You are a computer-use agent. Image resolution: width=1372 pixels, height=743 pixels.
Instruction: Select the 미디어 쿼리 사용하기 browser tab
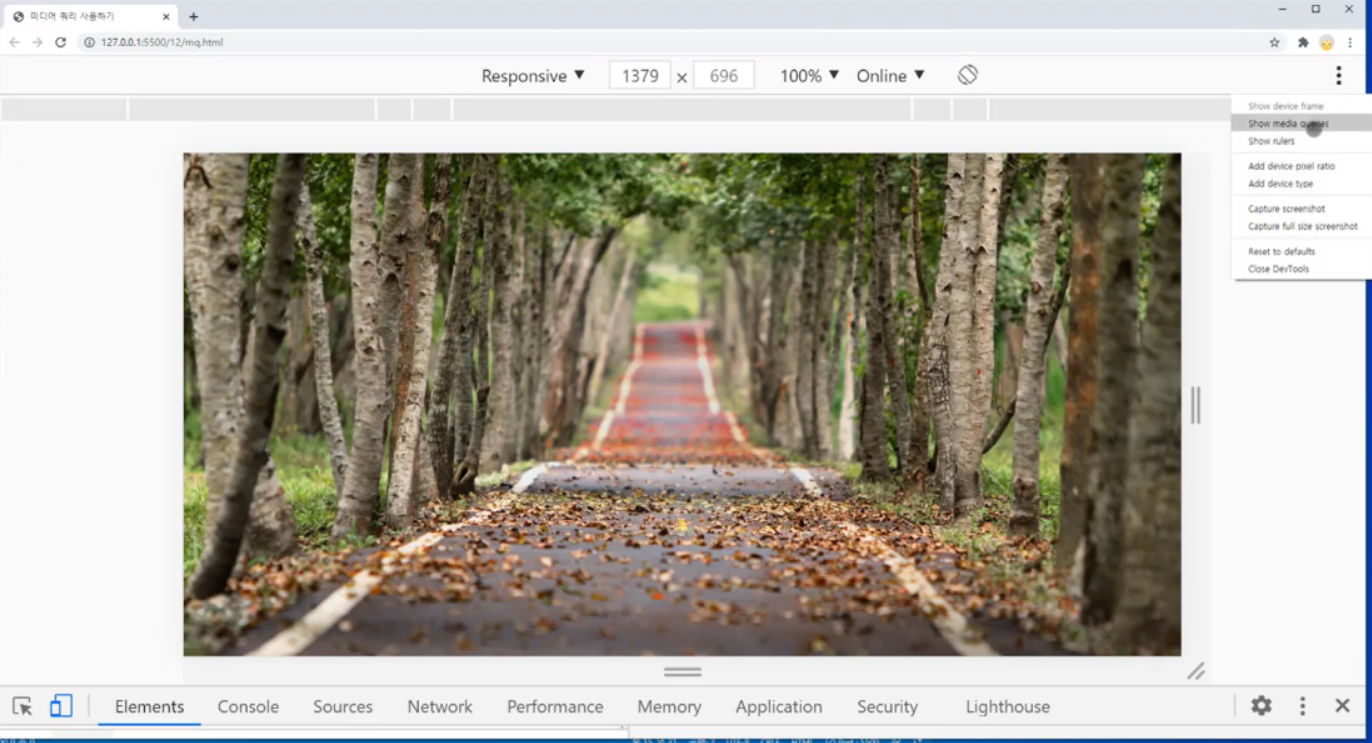tap(91, 16)
